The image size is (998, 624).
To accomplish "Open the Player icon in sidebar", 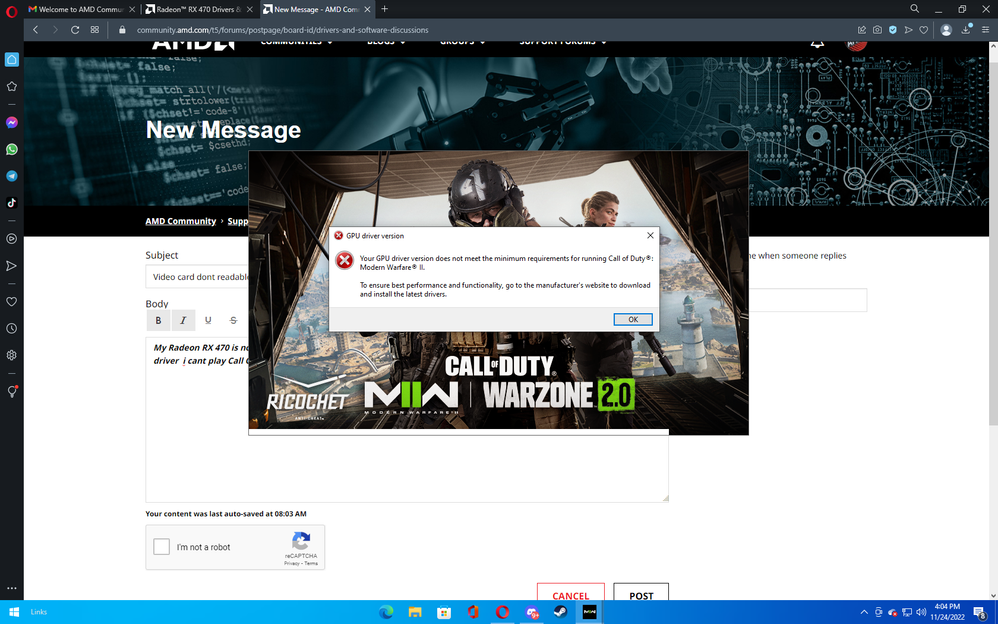I will click(x=11, y=239).
